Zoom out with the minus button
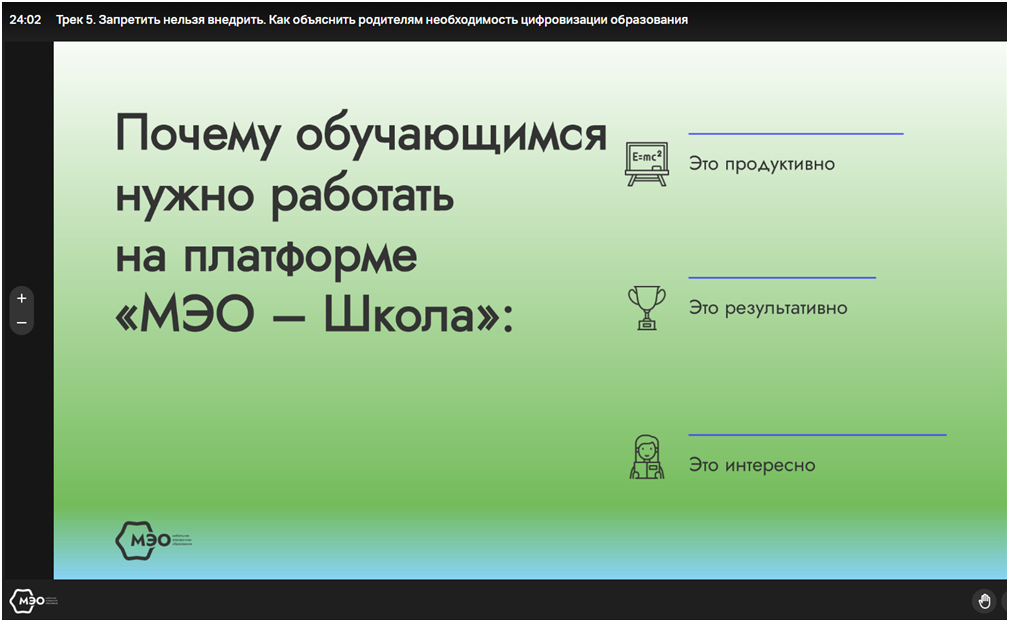The height and width of the screenshot is (622, 1009). (21, 323)
